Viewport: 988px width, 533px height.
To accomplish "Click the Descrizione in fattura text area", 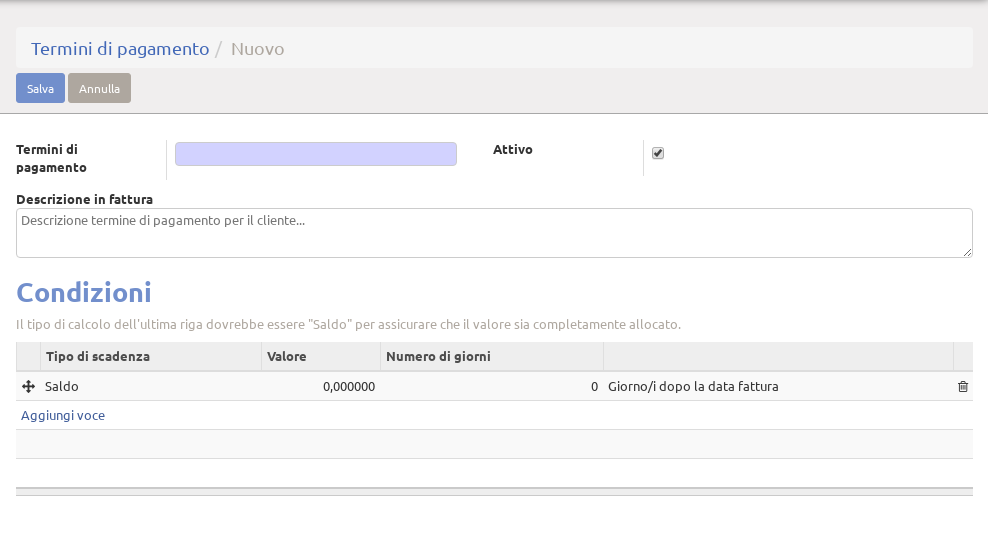I will tap(494, 233).
